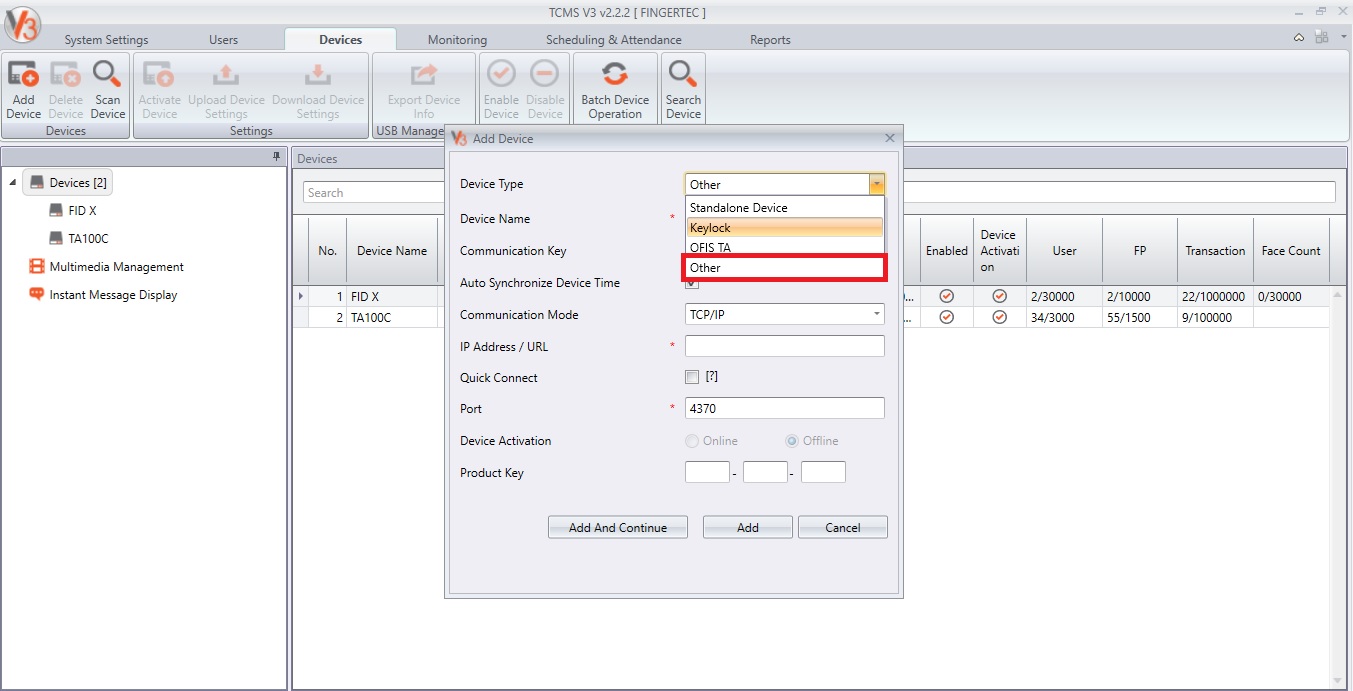Click TA100C cell in device table

392,317
